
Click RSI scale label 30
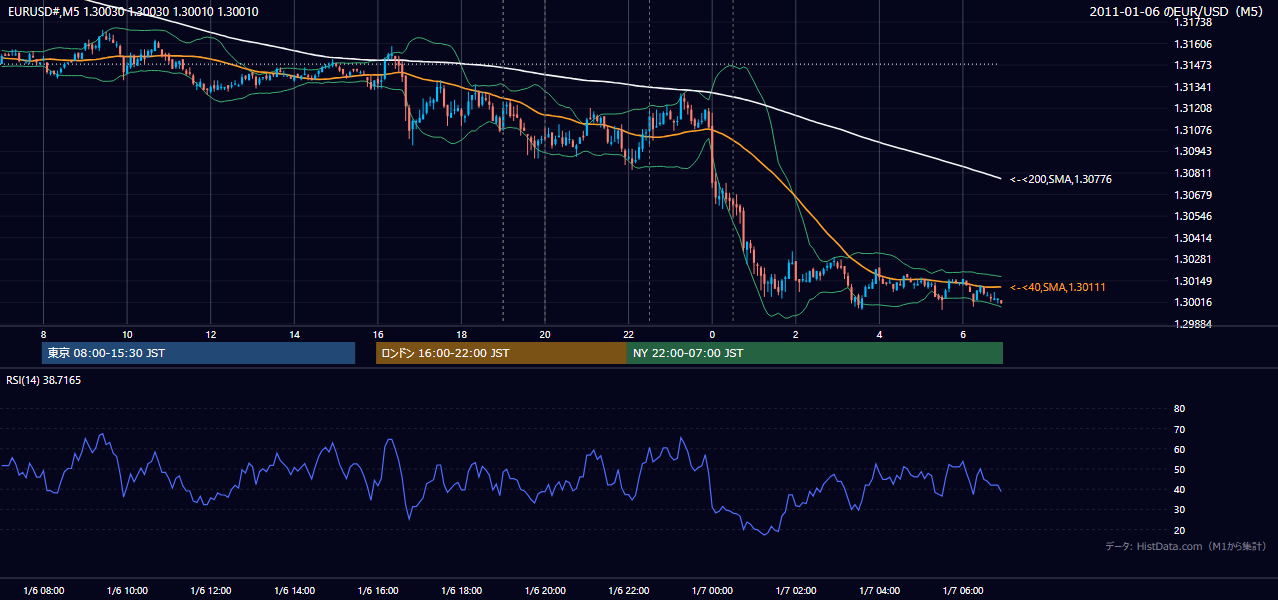(x=1179, y=510)
